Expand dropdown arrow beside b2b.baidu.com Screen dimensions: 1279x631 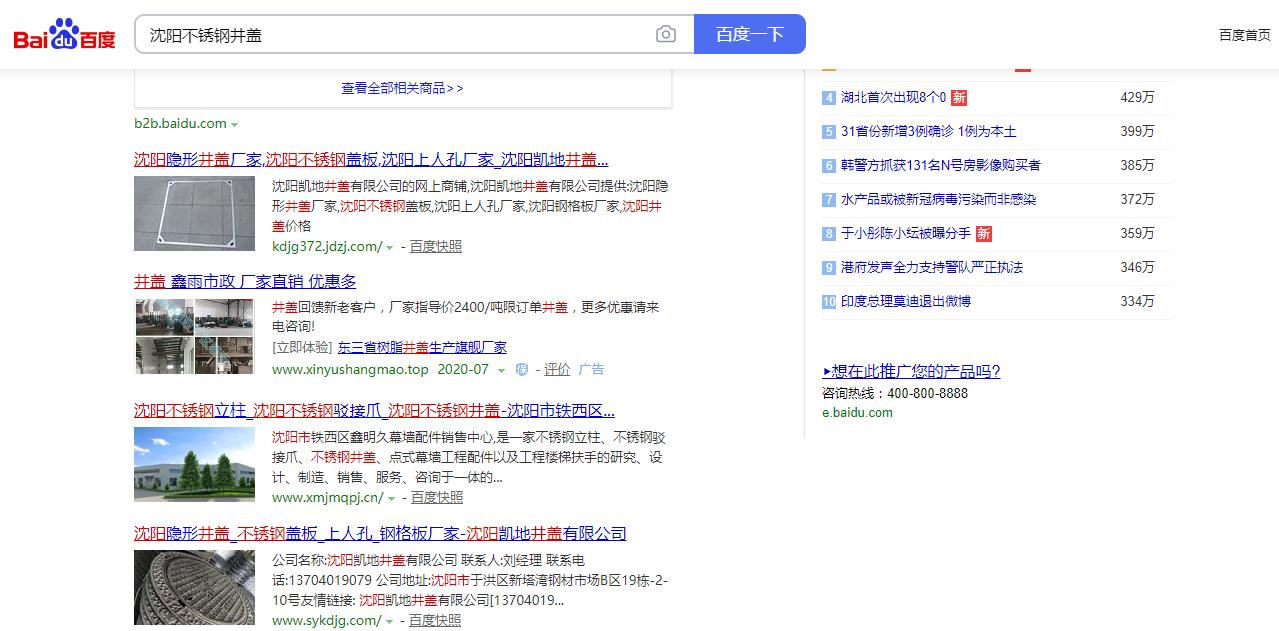[x=235, y=125]
